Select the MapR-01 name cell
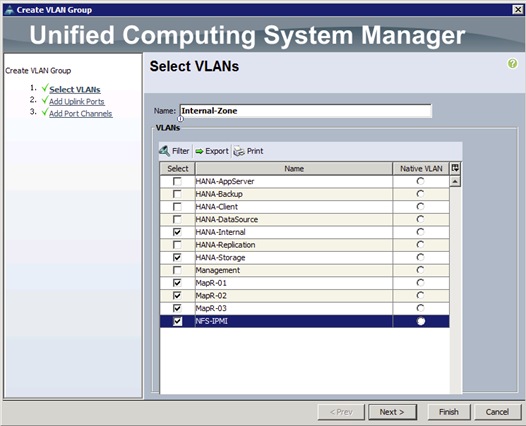 coord(294,283)
